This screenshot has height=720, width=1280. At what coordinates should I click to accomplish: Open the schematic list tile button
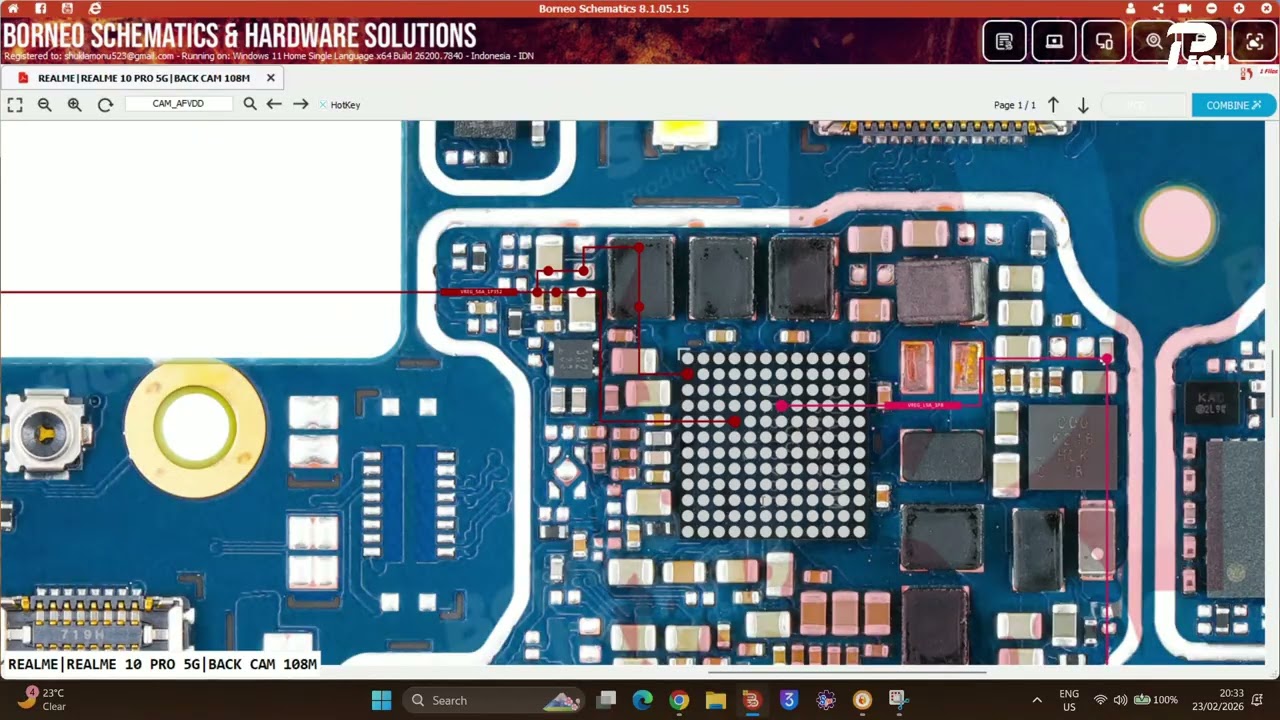pos(1004,41)
